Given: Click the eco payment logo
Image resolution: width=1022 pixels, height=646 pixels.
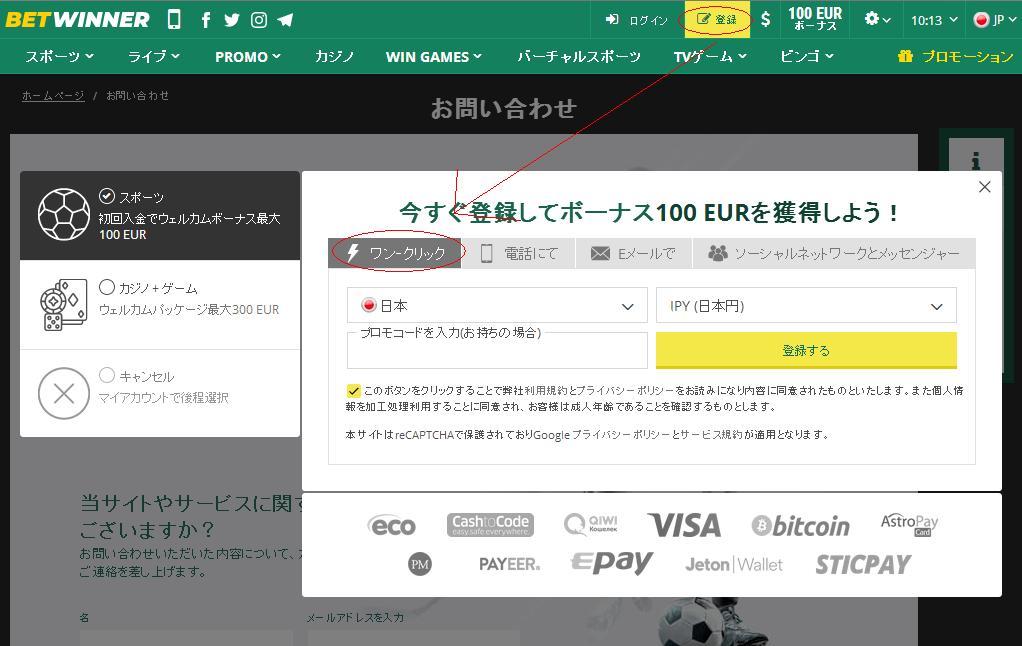Looking at the screenshot, I should tap(392, 525).
